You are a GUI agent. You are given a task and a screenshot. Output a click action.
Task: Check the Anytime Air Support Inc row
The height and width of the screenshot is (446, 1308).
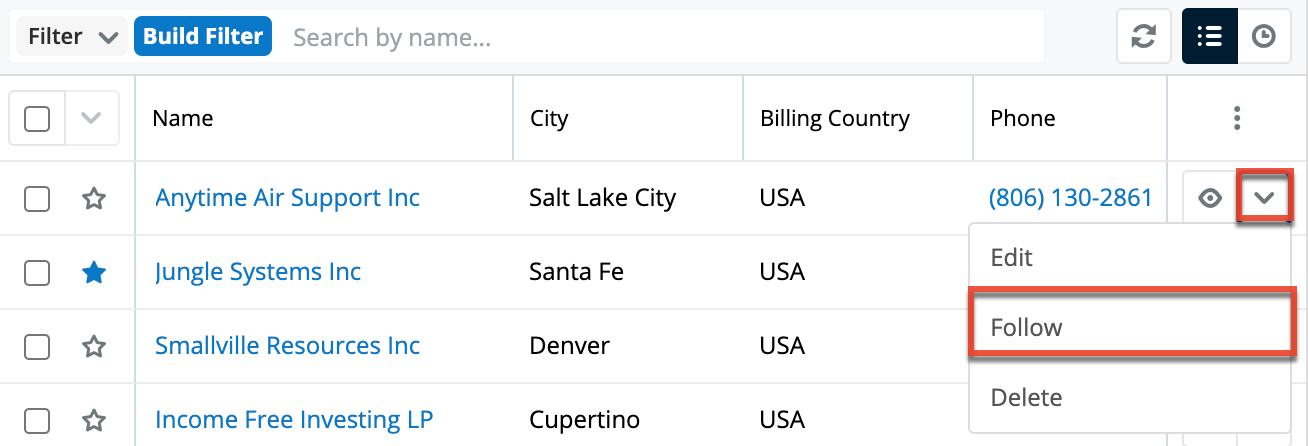(37, 198)
